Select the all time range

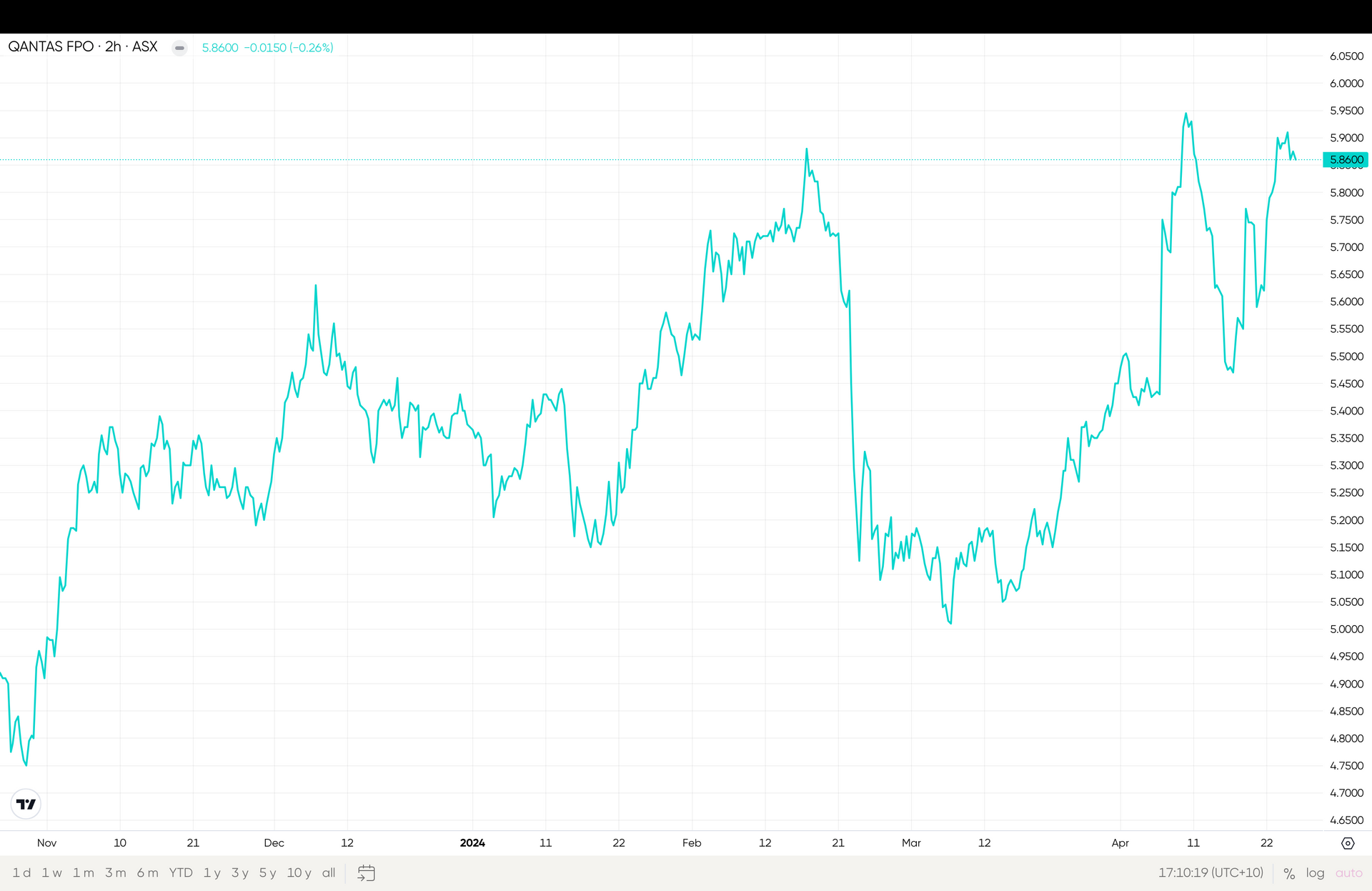tap(329, 873)
